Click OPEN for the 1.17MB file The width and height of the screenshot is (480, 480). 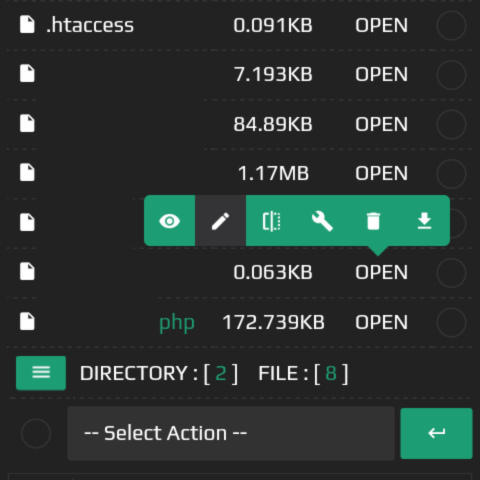tap(381, 173)
